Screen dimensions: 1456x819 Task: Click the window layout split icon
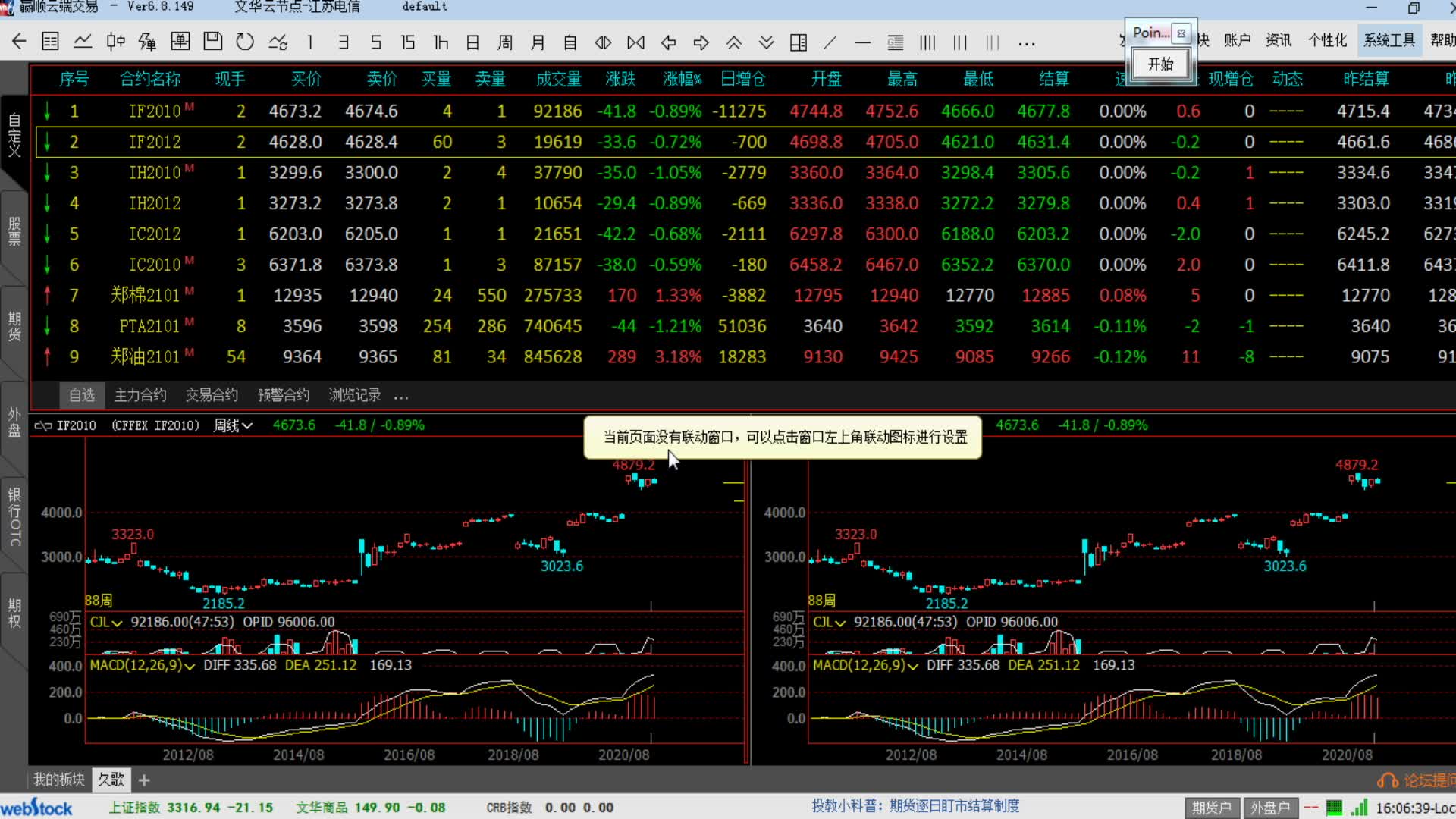pyautogui.click(x=798, y=42)
